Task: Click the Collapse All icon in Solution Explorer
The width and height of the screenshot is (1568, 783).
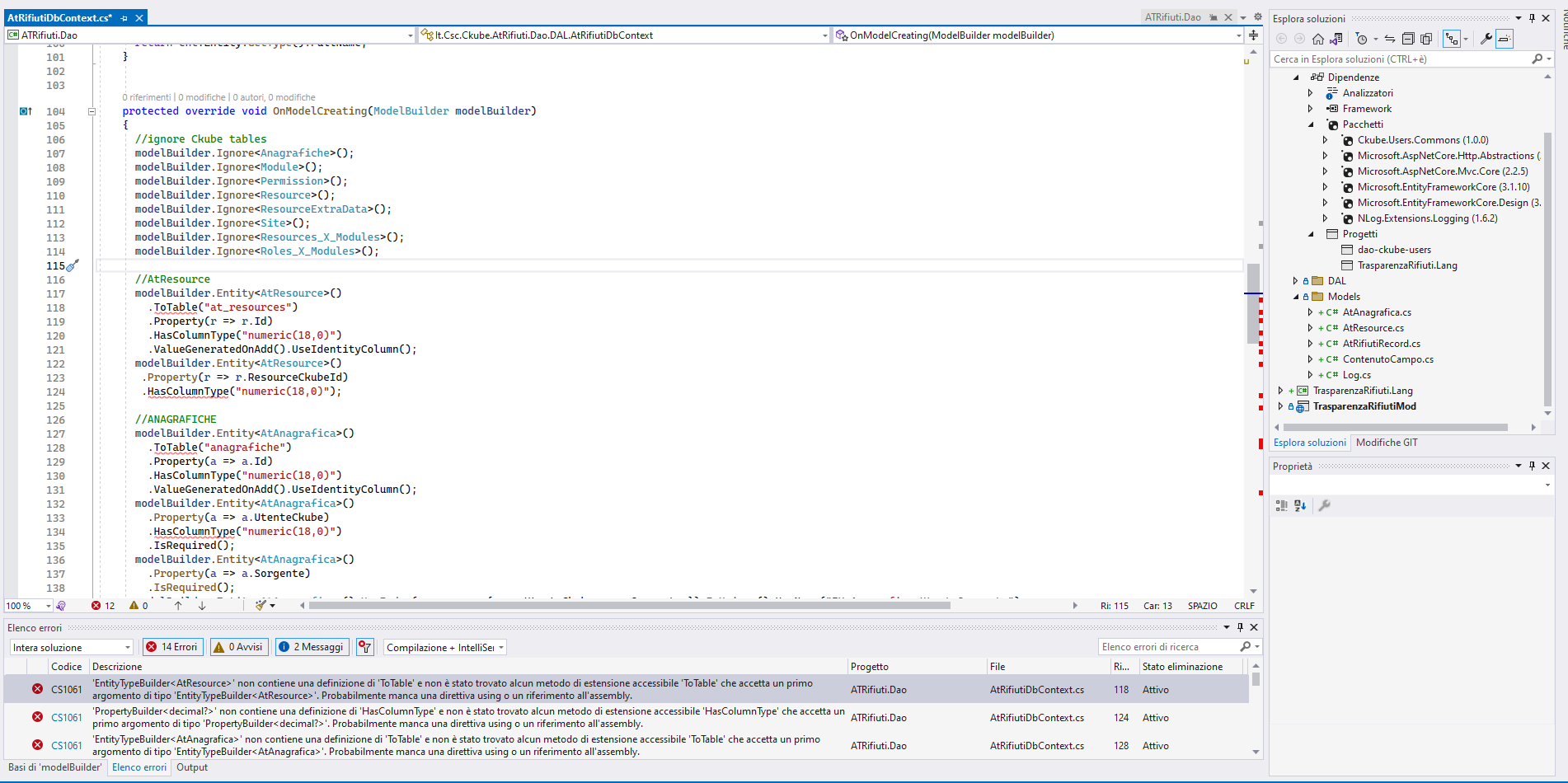Action: tap(1408, 39)
